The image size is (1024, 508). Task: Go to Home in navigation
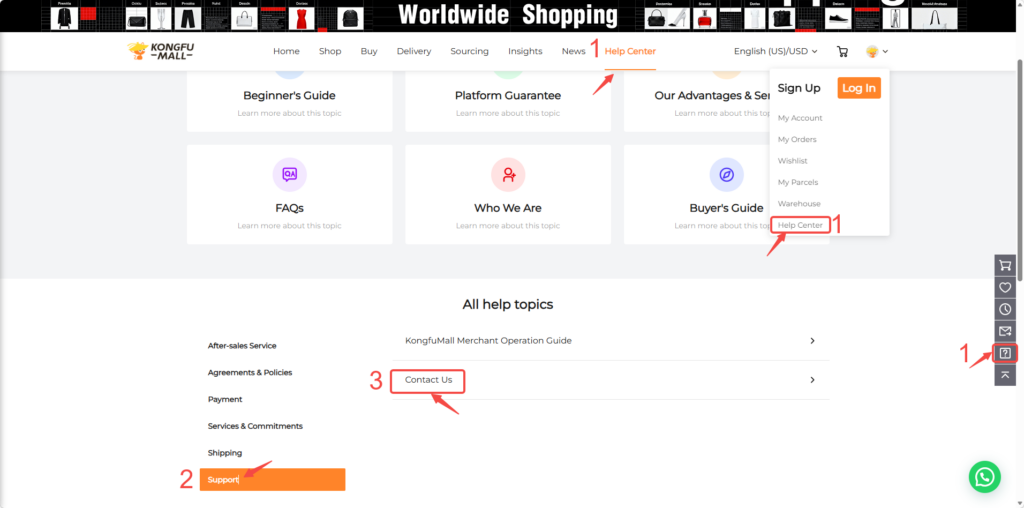click(x=286, y=52)
